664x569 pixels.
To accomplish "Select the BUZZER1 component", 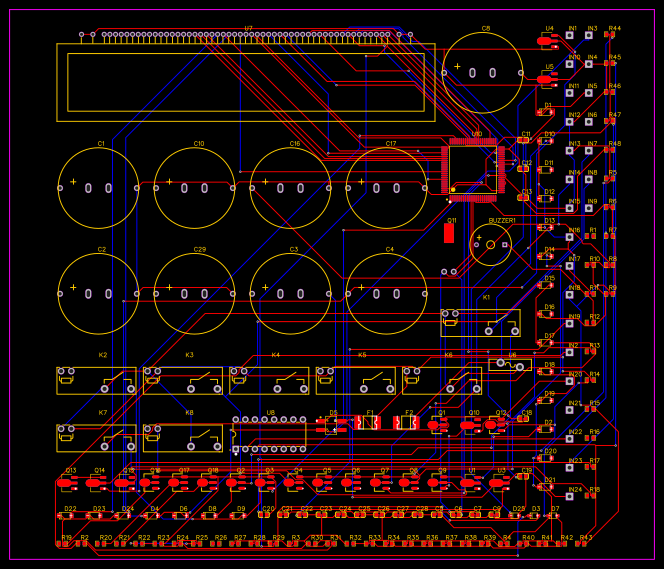I will point(490,245).
